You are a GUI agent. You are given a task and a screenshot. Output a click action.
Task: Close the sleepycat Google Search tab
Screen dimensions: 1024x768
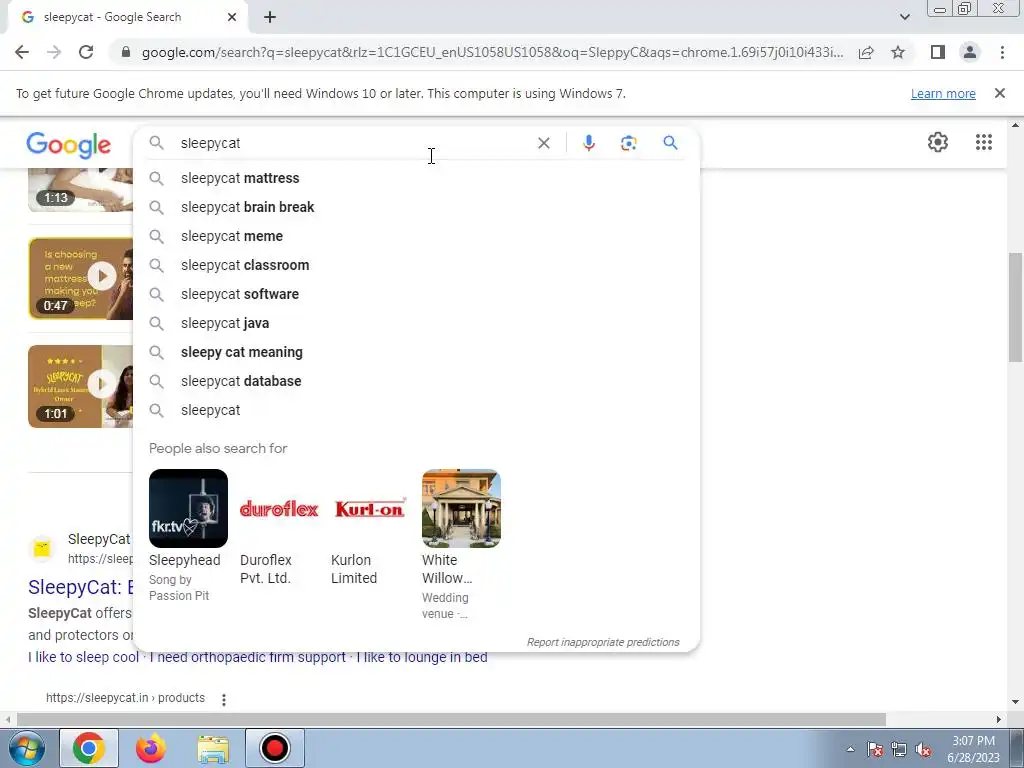pos(232,18)
